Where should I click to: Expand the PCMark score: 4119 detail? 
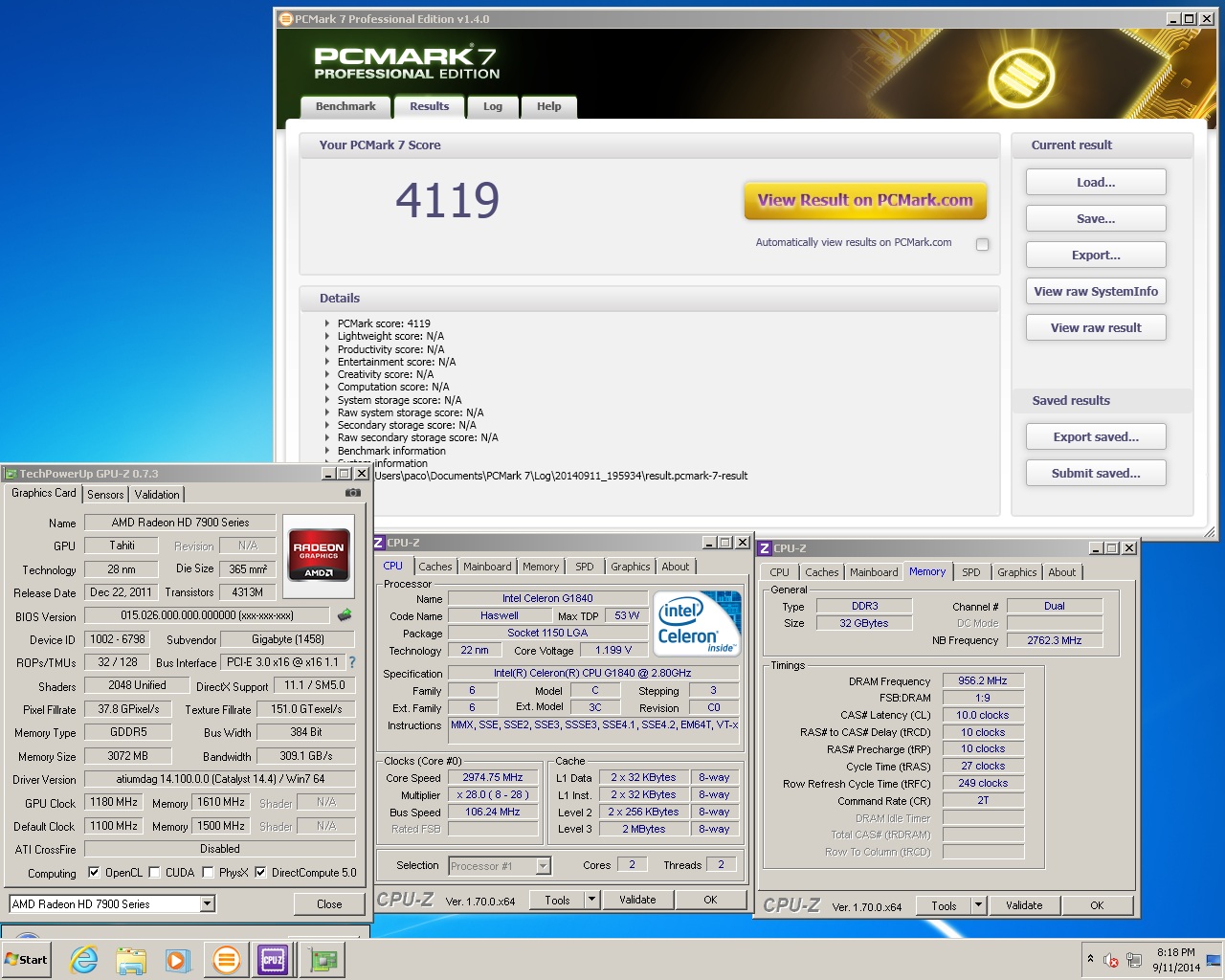[x=327, y=323]
